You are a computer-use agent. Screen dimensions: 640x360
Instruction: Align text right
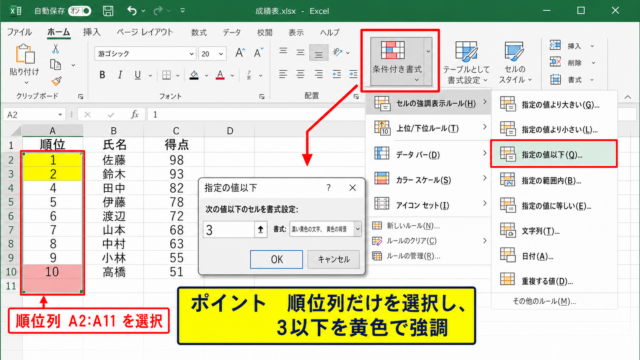(318, 74)
